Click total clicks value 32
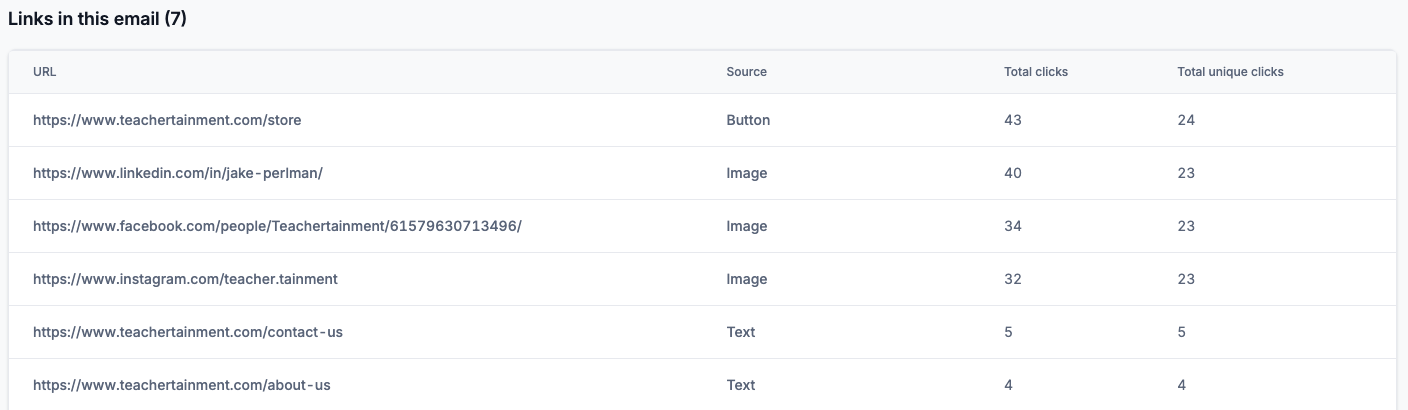The image size is (1408, 410). point(1013,279)
